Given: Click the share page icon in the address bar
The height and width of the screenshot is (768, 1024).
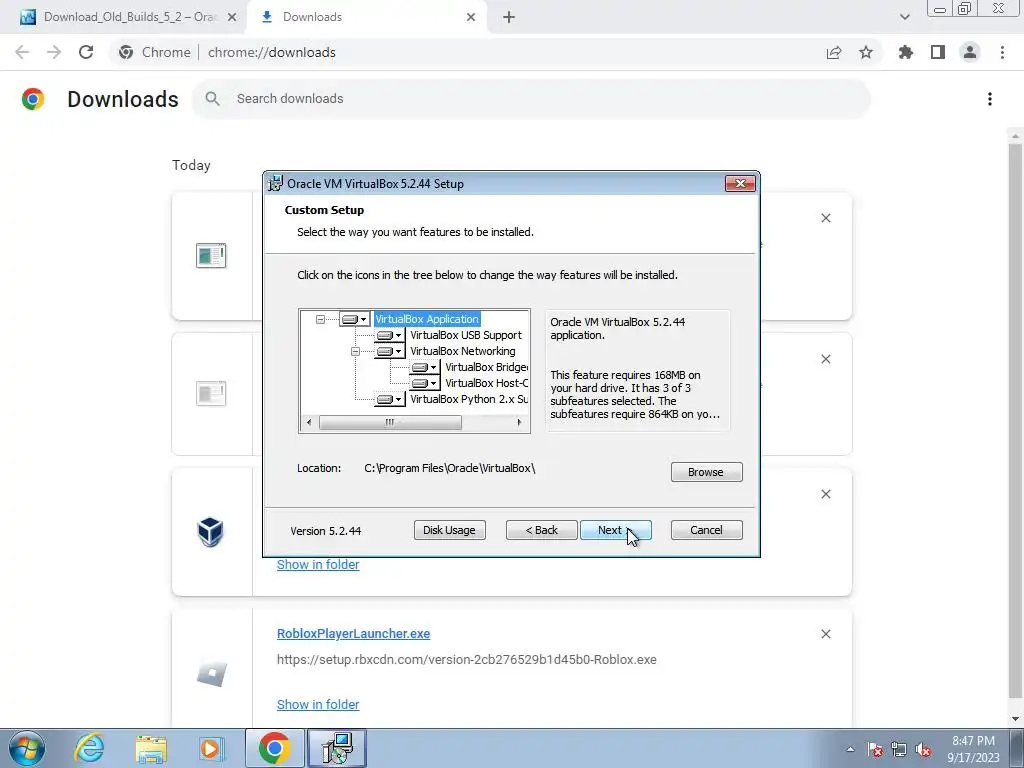Looking at the screenshot, I should (834, 53).
